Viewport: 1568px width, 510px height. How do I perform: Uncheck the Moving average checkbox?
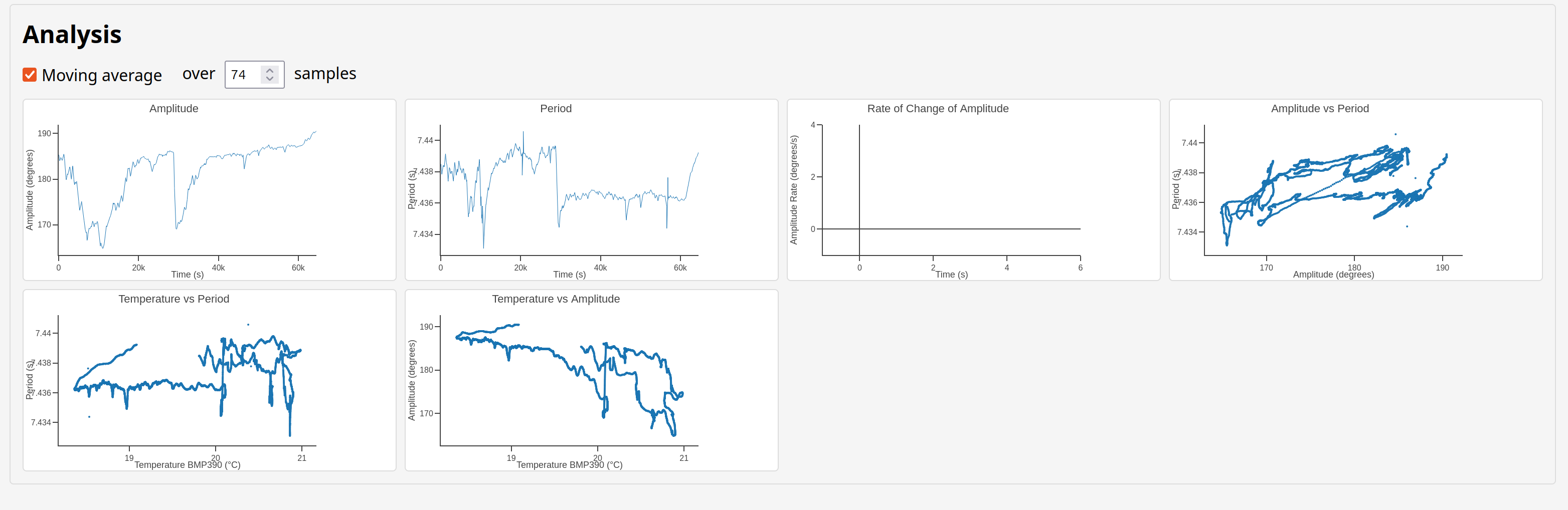click(x=30, y=75)
